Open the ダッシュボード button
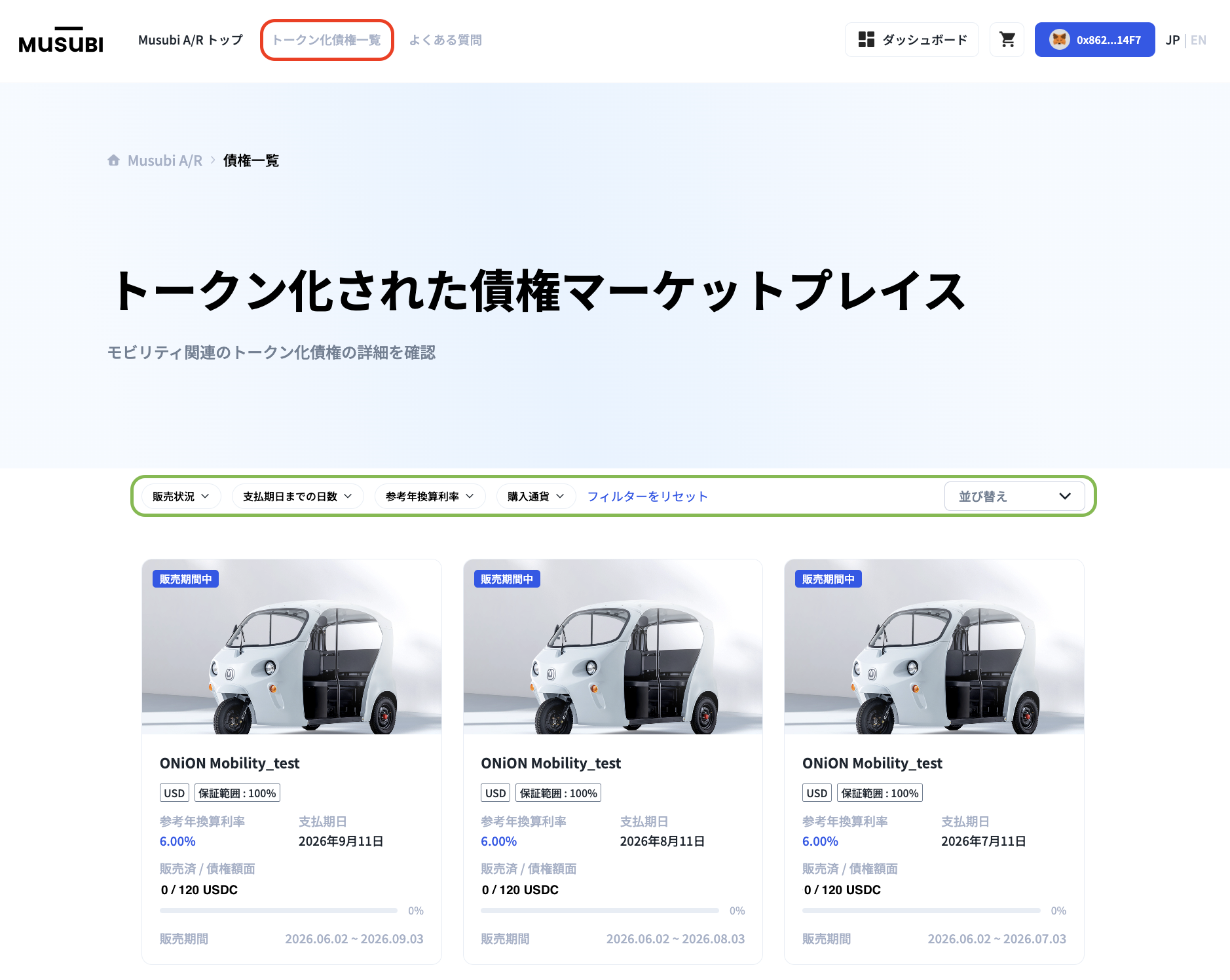 912,40
